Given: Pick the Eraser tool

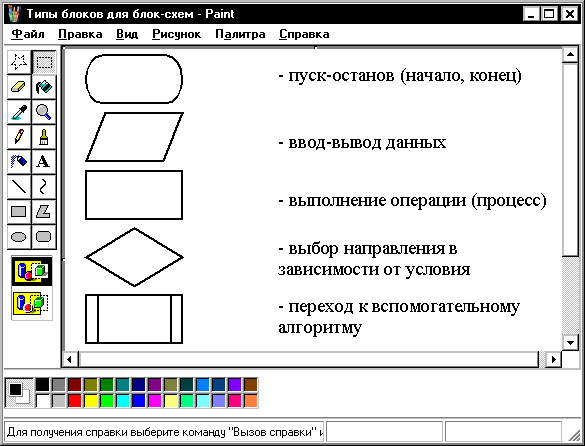Looking at the screenshot, I should coord(19,87).
